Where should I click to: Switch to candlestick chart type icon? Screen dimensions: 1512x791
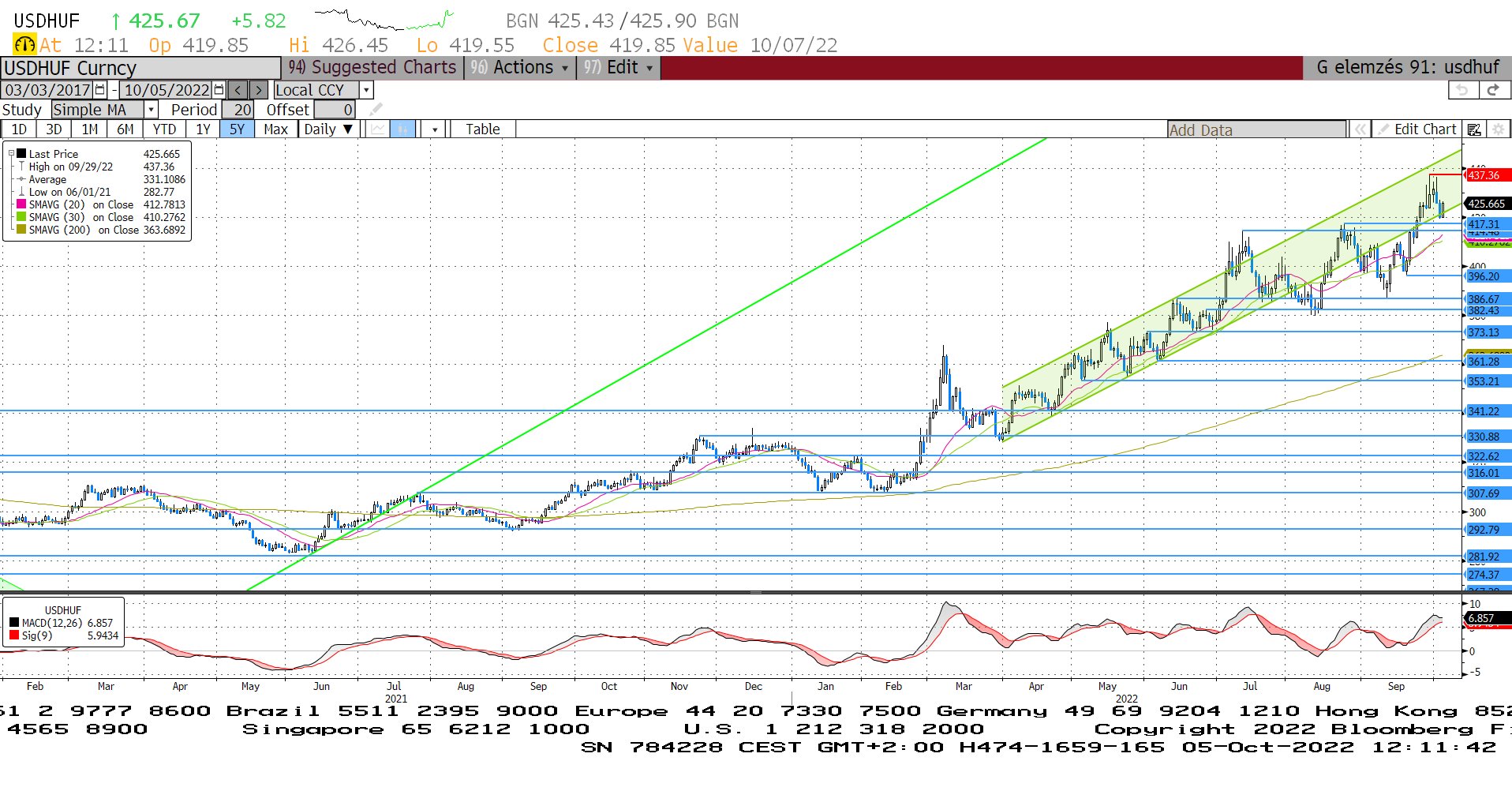(402, 129)
